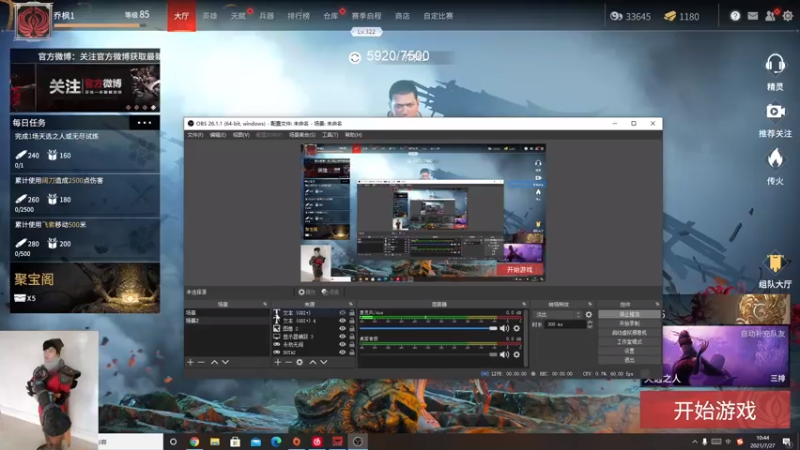
Task: Open the OBS 视图(V) menu
Action: [241, 135]
